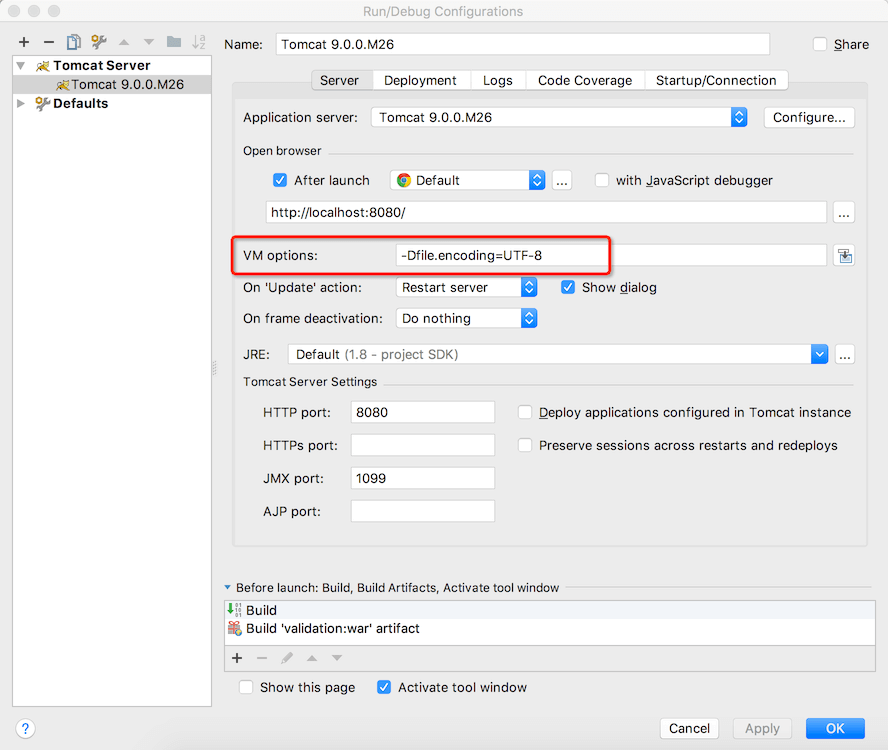The width and height of the screenshot is (888, 750).
Task: Move configuration down in the list
Action: point(148,42)
